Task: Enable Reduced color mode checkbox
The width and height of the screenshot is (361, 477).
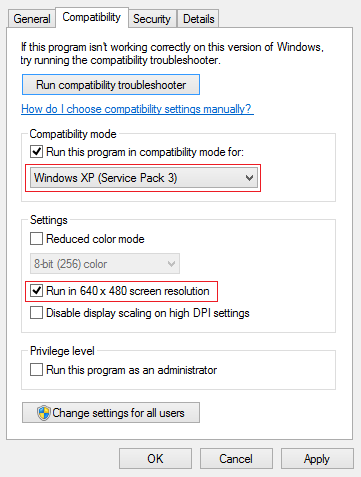Action: 36,239
